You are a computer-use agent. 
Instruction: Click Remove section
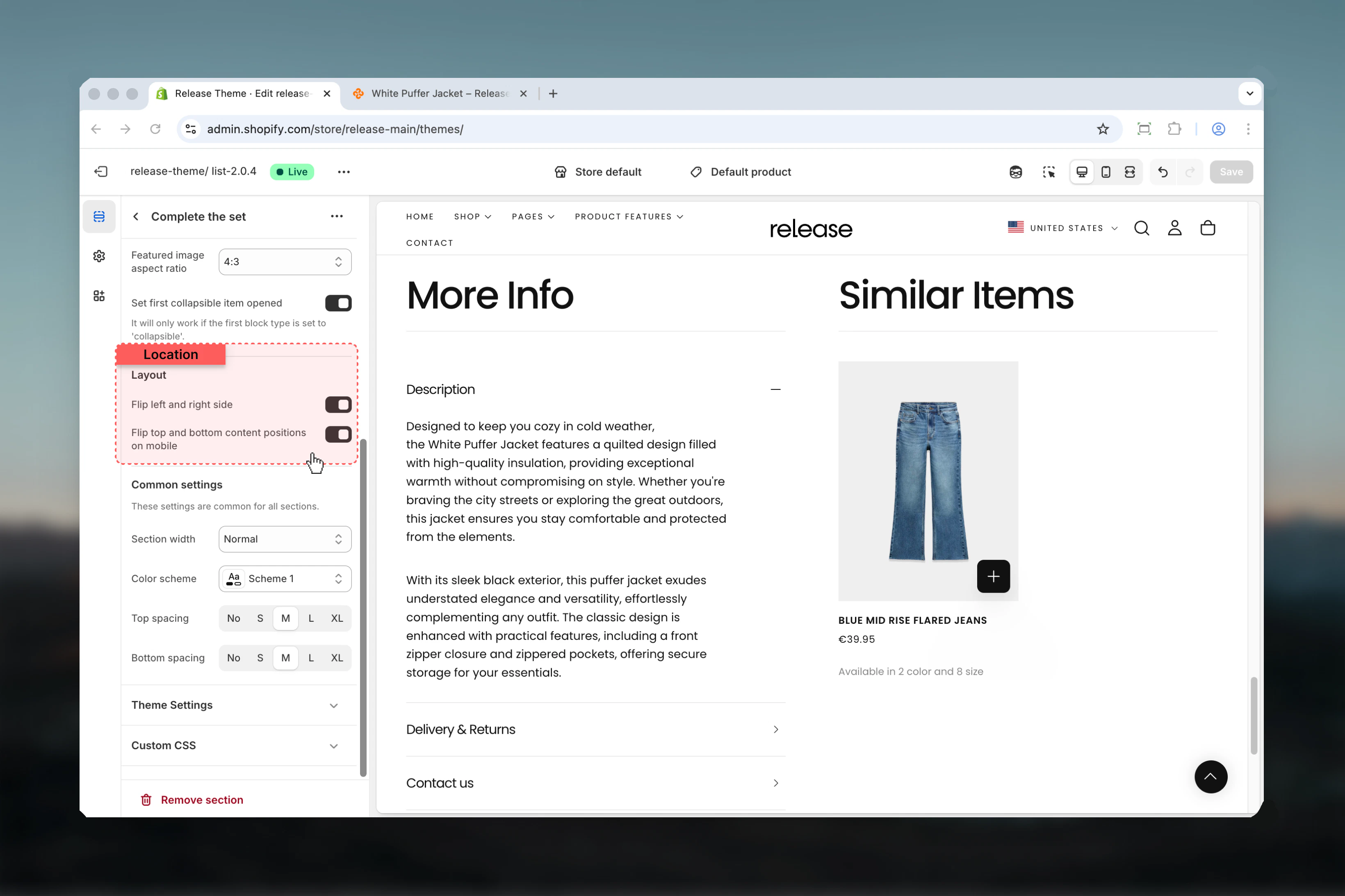click(x=193, y=800)
